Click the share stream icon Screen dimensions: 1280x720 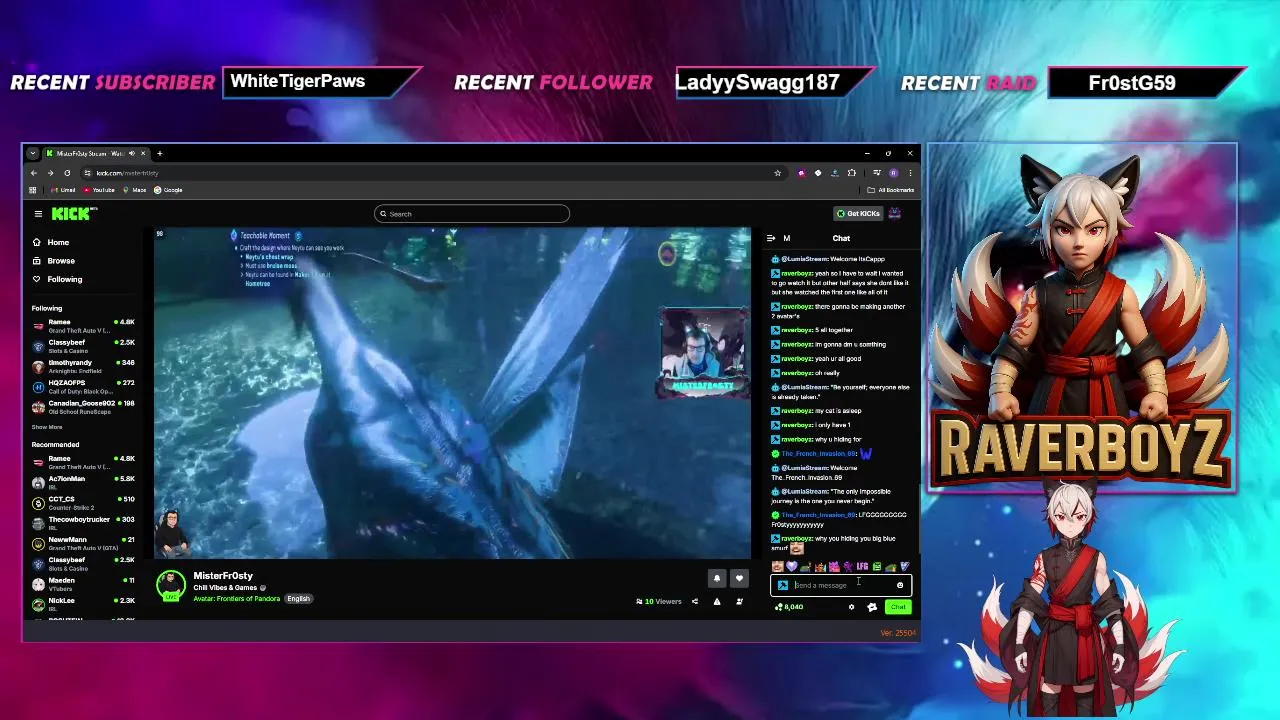(x=694, y=602)
